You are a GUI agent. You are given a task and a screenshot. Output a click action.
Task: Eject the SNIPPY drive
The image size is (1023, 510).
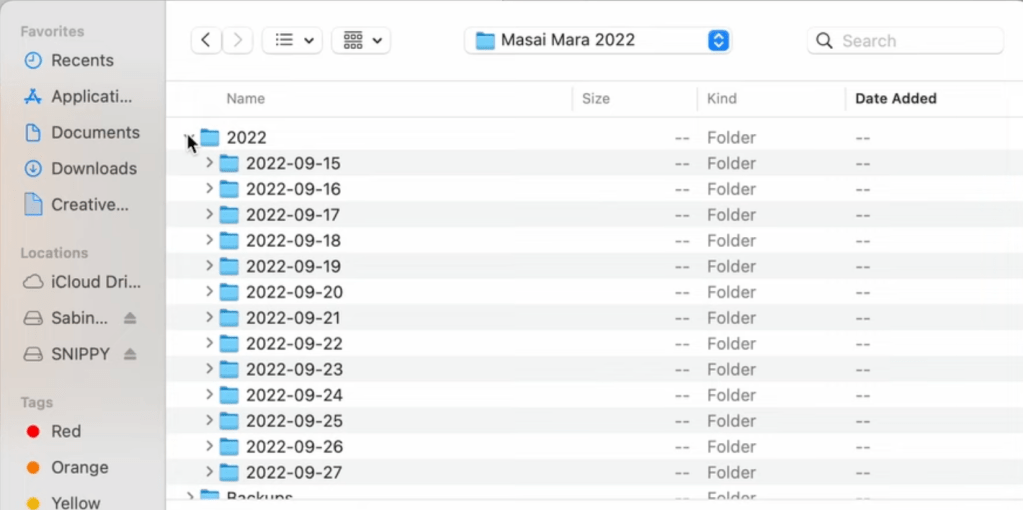tap(130, 355)
